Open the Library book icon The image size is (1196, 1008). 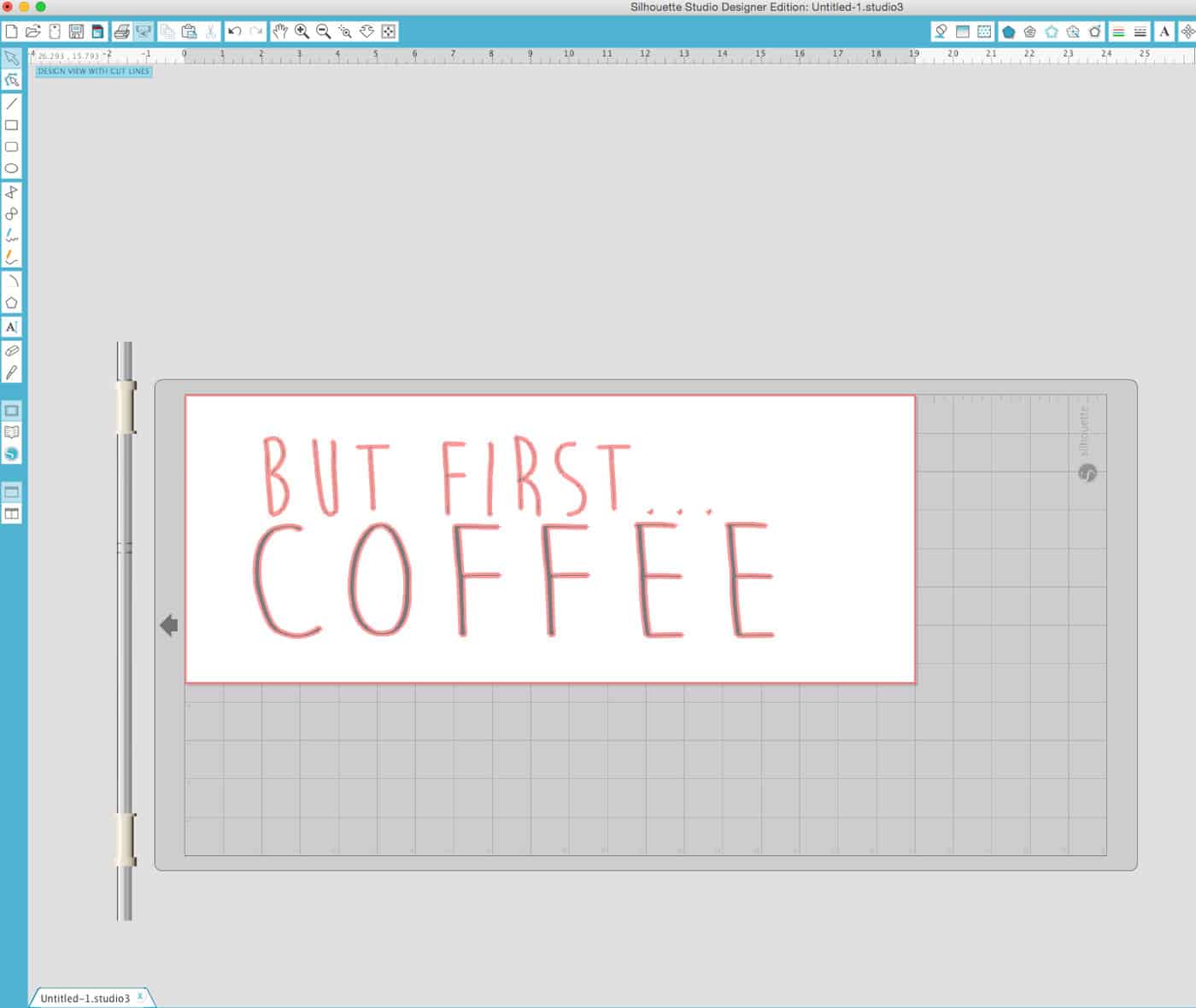(x=11, y=432)
